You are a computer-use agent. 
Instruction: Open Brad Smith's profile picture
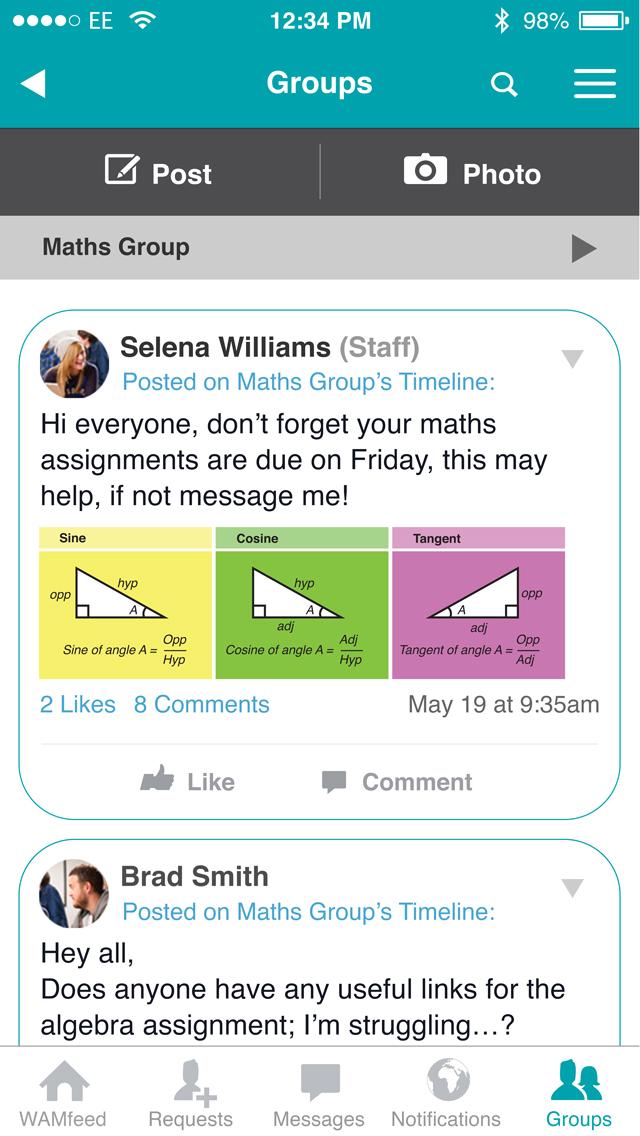74,893
